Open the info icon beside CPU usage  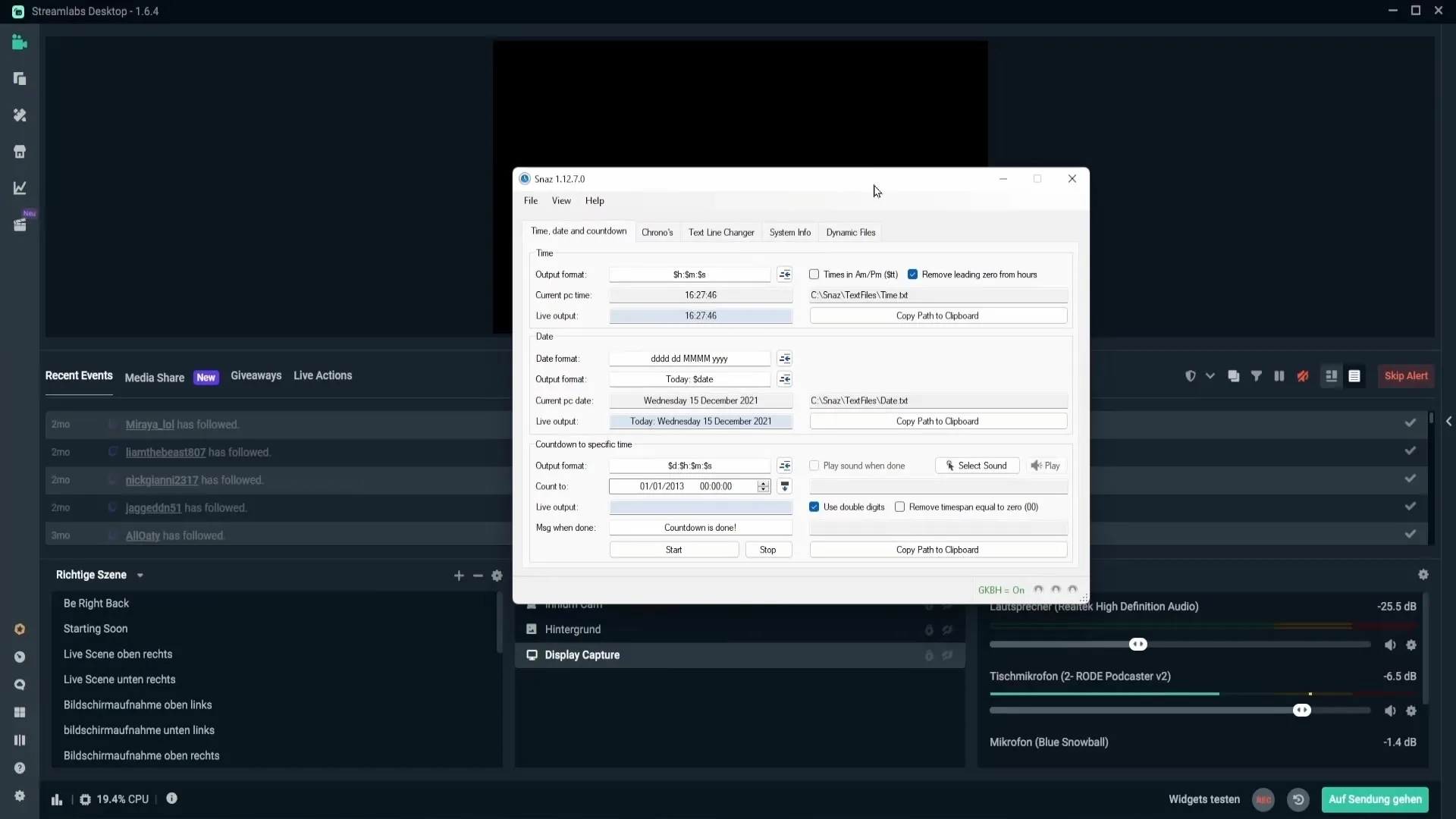pos(172,799)
